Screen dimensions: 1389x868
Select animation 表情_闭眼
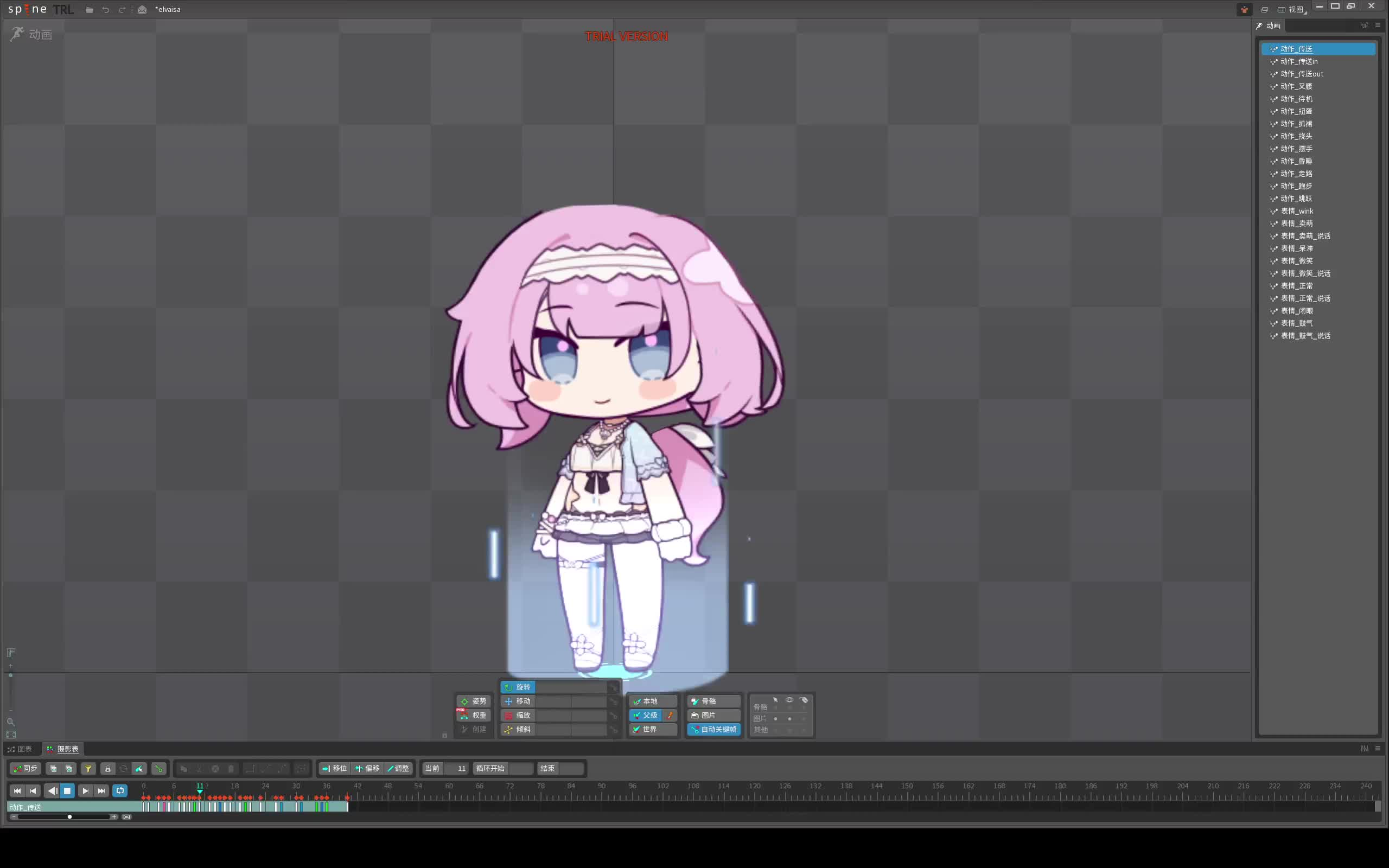click(x=1318, y=310)
